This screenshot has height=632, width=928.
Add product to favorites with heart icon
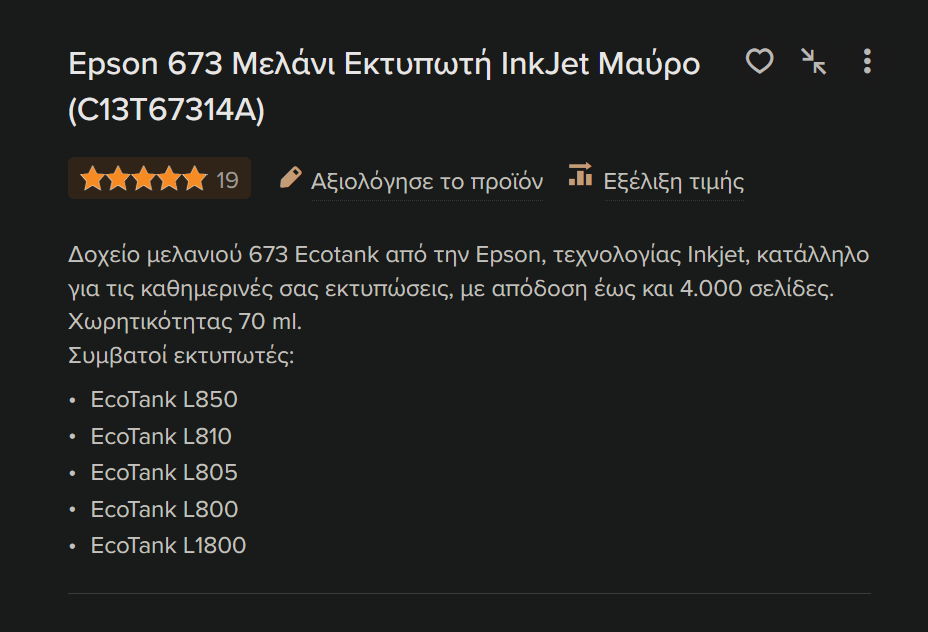(759, 61)
